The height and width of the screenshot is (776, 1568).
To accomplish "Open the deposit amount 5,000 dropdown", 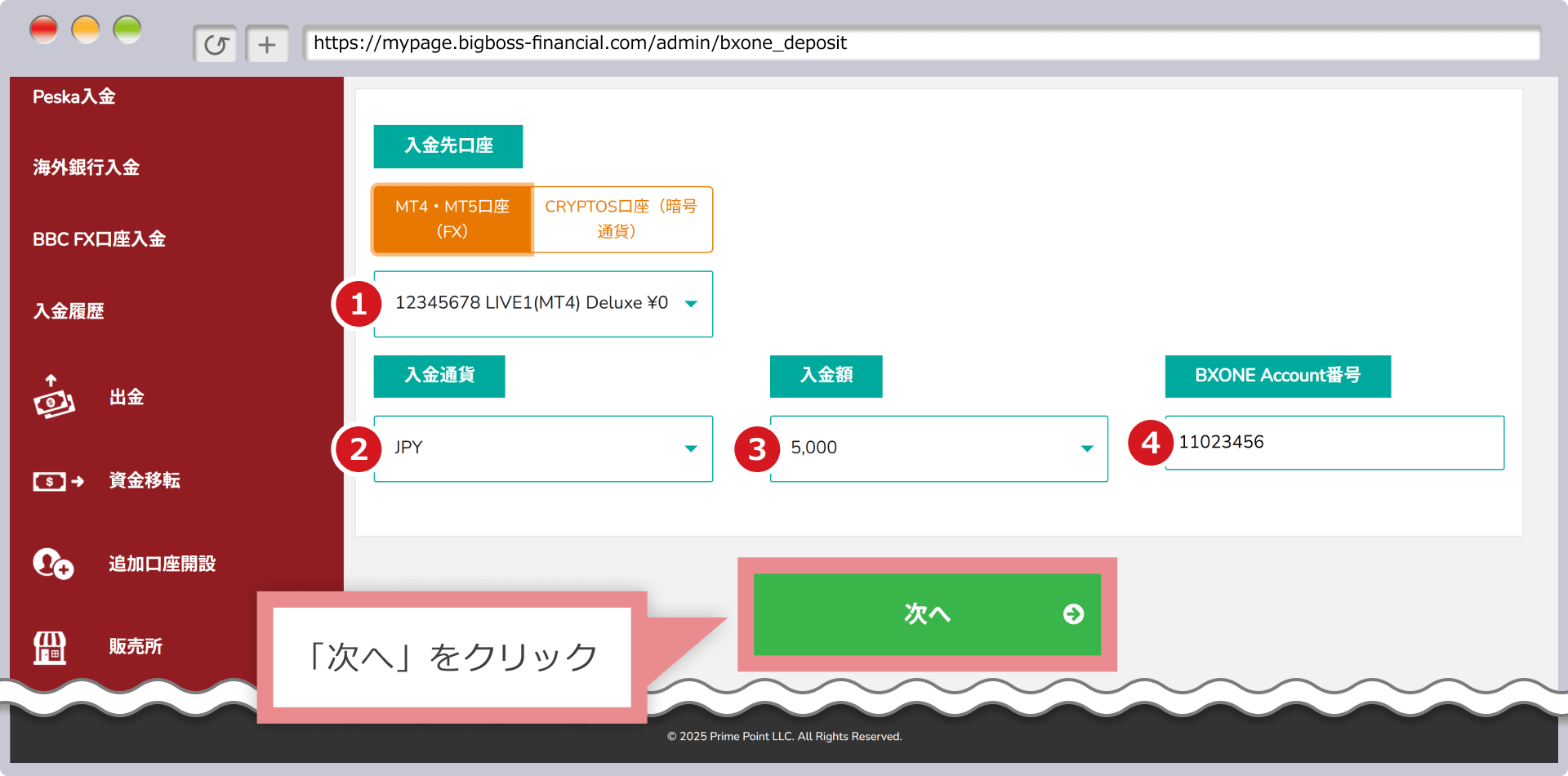I will (938, 448).
